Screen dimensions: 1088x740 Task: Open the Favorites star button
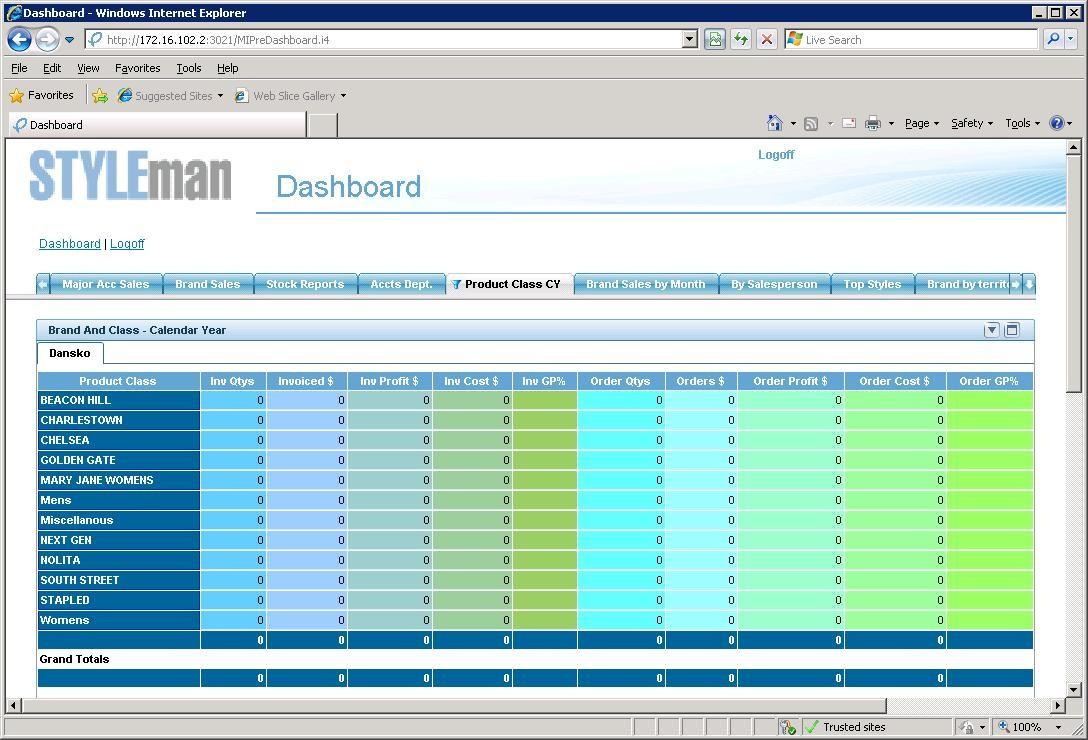42,95
